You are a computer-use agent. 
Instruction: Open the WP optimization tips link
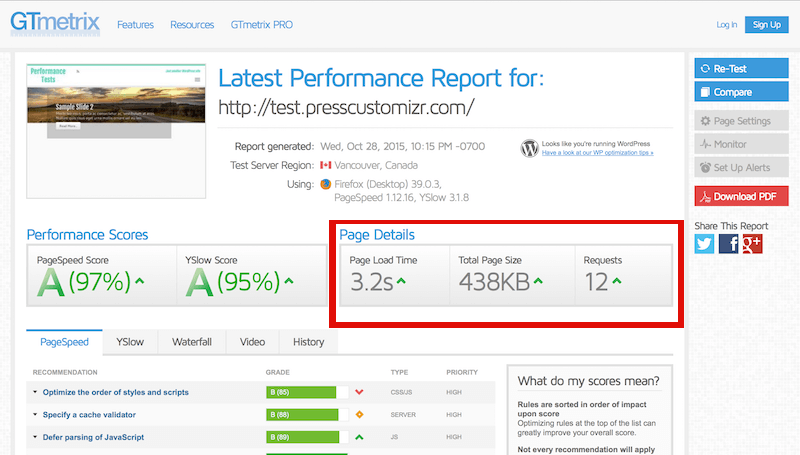click(x=597, y=153)
